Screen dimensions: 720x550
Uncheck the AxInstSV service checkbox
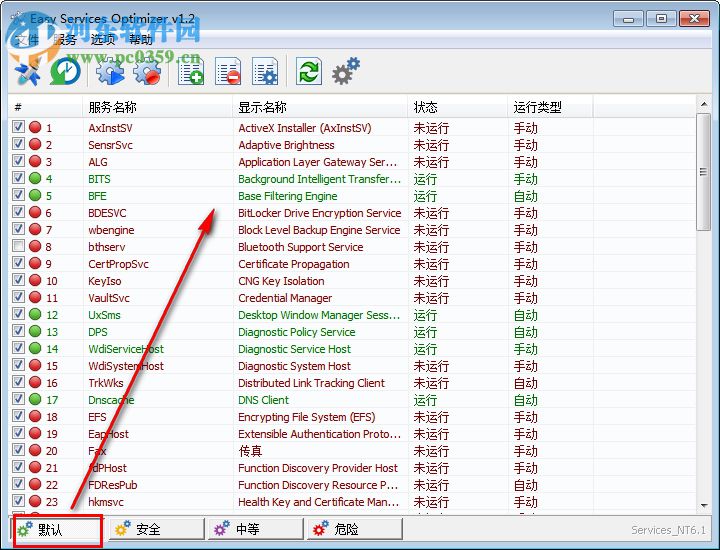(x=18, y=127)
